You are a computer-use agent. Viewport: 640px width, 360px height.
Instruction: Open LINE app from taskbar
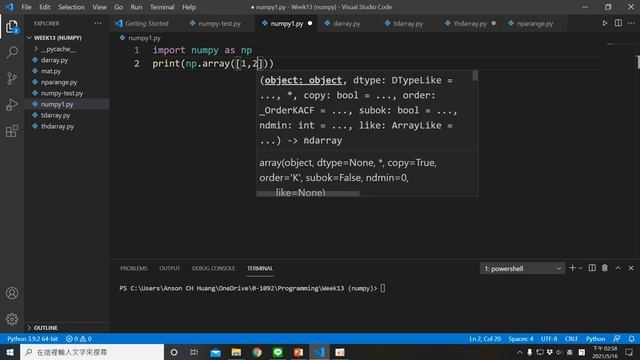coord(278,352)
